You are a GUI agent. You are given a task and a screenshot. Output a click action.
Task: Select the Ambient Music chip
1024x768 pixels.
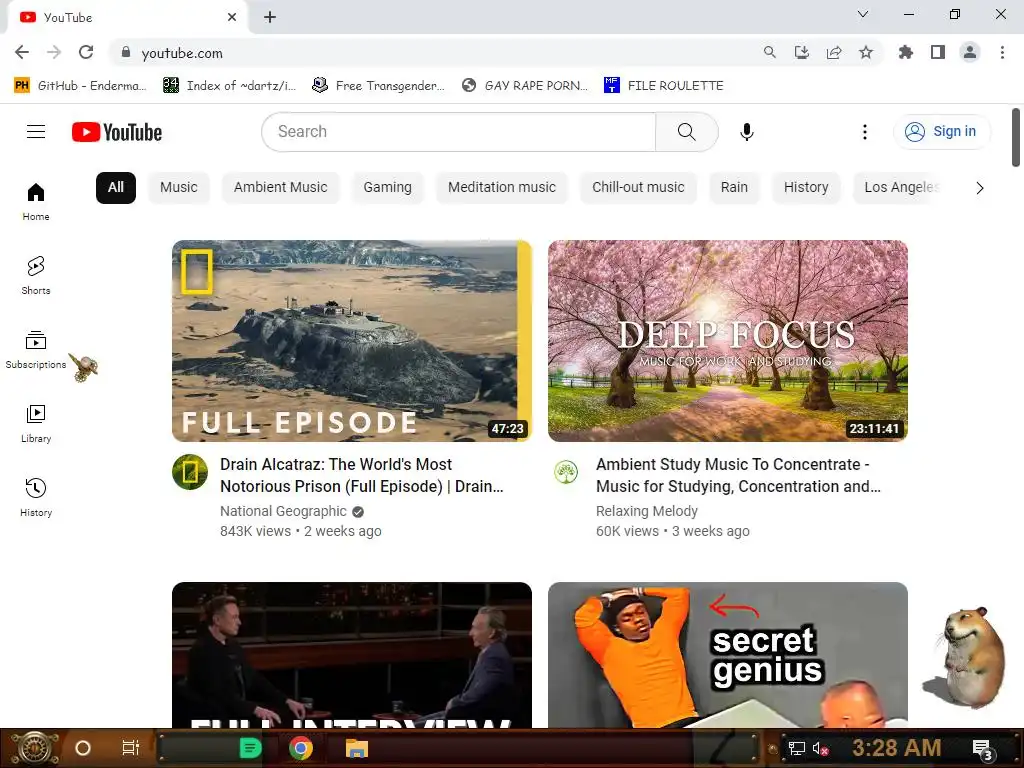click(281, 187)
